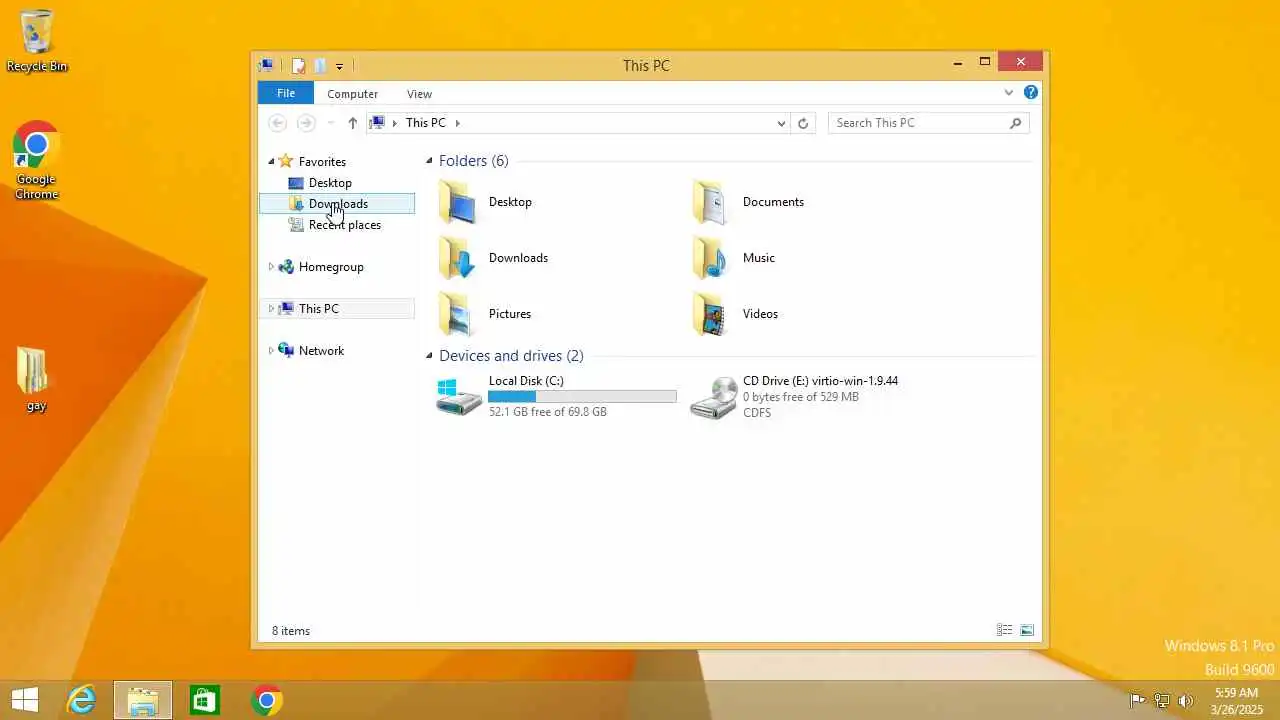
Task: Click the Back navigation arrow
Action: [278, 123]
